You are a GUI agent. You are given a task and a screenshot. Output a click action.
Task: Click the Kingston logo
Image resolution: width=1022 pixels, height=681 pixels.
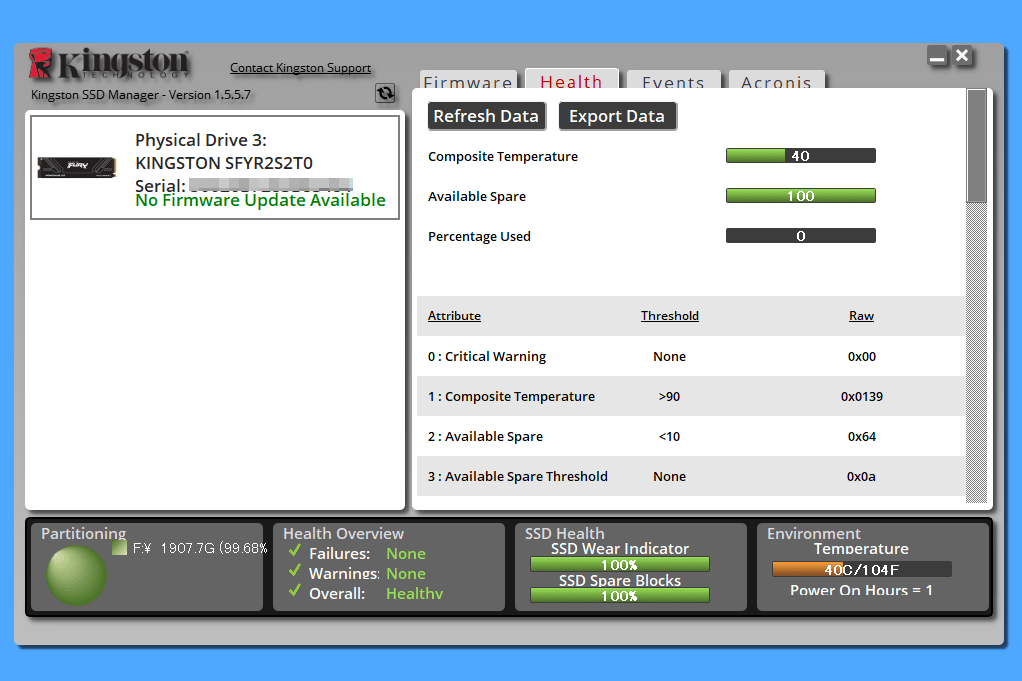(108, 64)
